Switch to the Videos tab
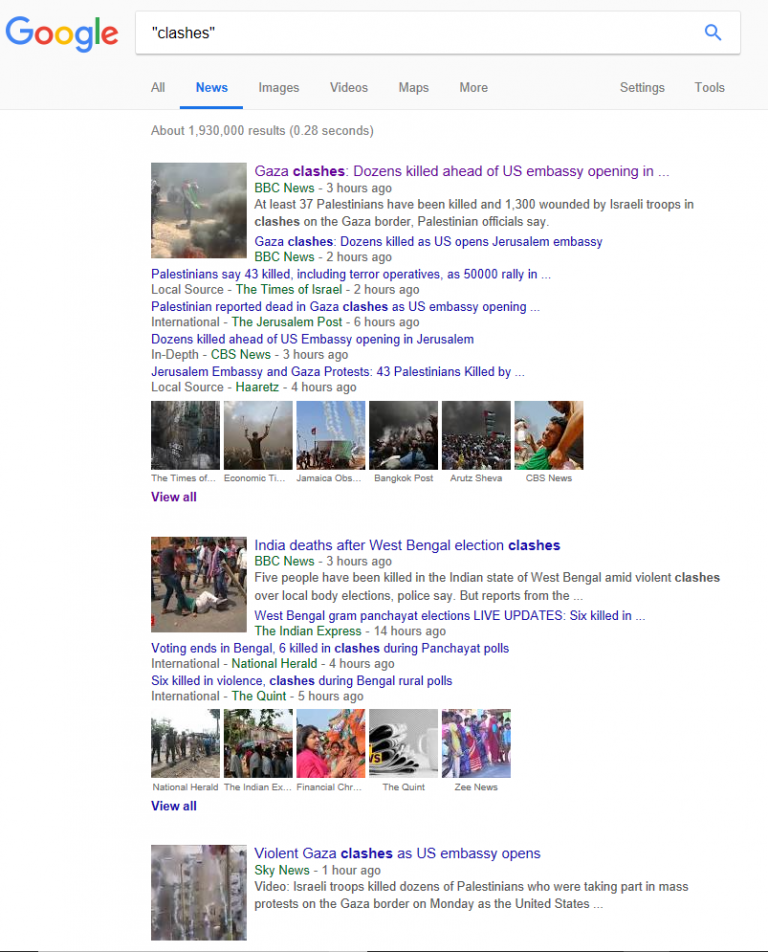This screenshot has height=952, width=768. click(x=349, y=88)
